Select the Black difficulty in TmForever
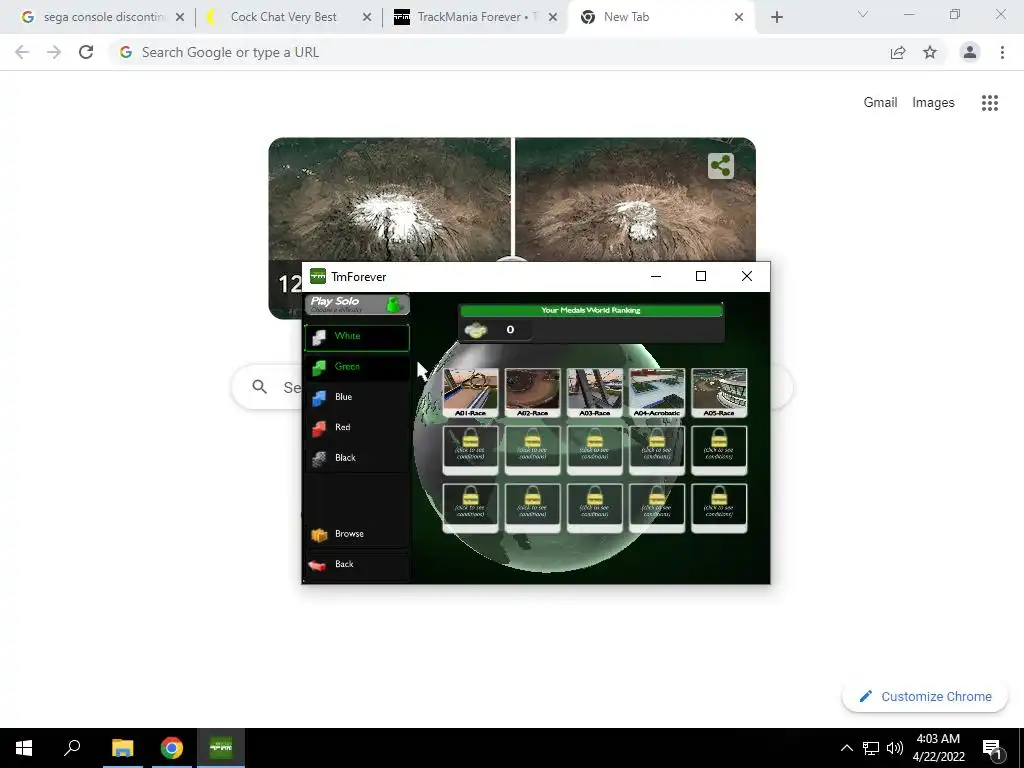 [357, 458]
